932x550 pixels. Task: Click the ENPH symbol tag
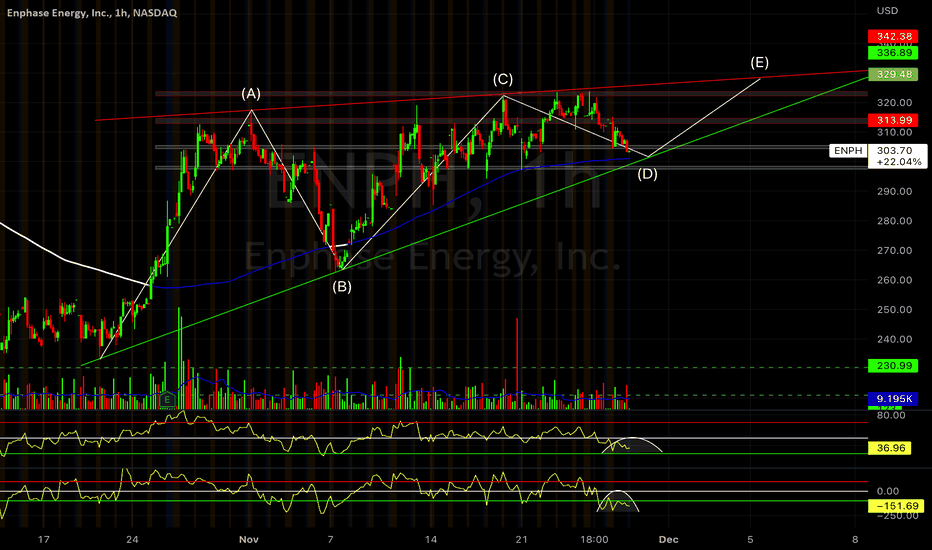click(x=848, y=150)
